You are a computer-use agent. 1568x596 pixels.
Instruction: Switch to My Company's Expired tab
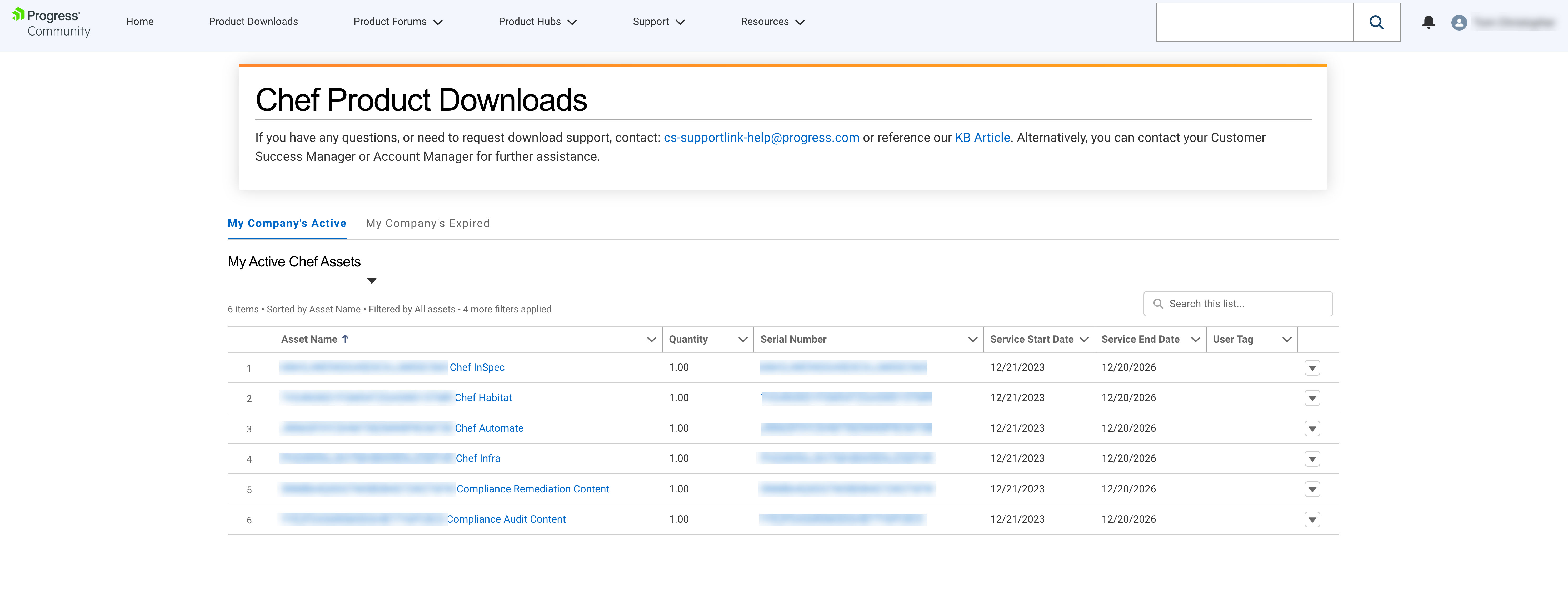click(x=427, y=223)
